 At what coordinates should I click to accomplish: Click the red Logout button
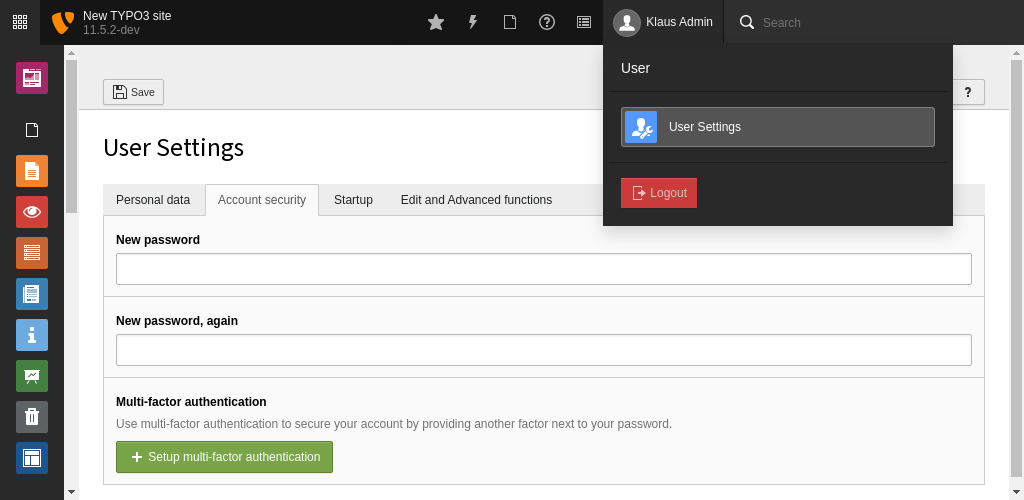coord(659,193)
